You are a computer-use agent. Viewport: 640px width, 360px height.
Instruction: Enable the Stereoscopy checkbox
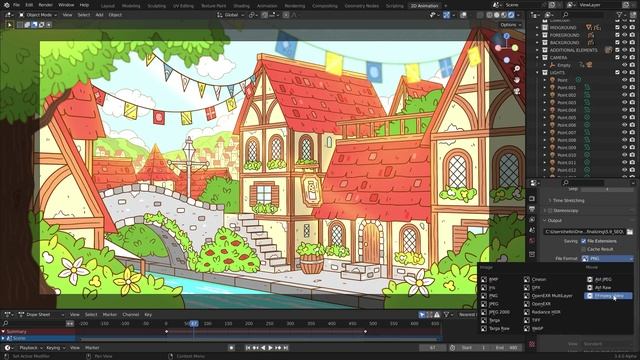pos(550,211)
